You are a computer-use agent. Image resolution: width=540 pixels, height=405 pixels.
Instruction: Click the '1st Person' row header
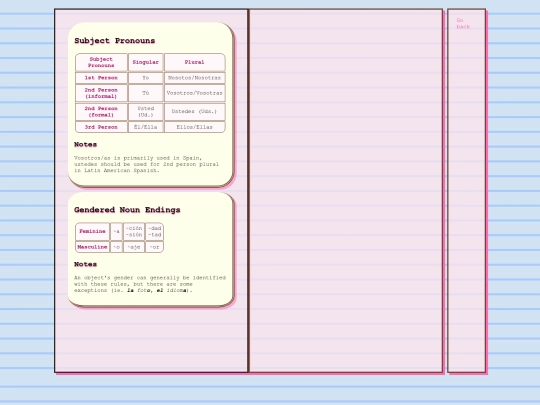point(101,78)
